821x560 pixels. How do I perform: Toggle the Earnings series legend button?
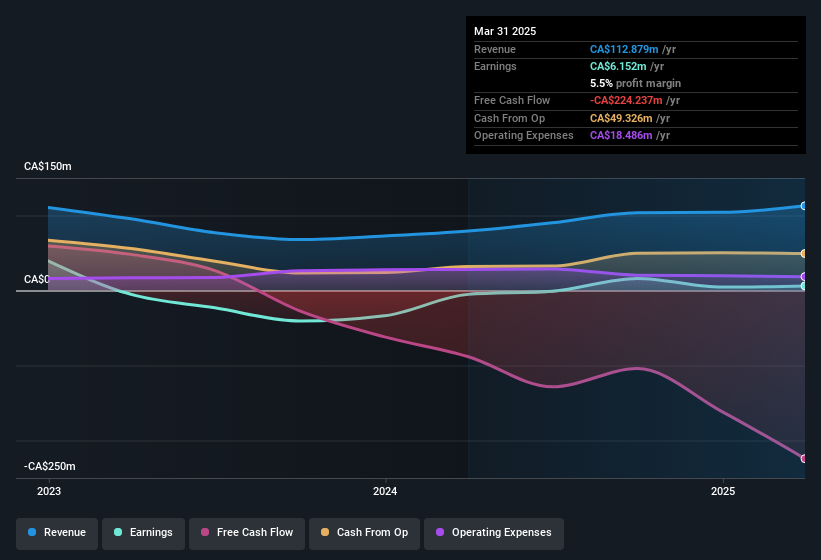pos(143,533)
